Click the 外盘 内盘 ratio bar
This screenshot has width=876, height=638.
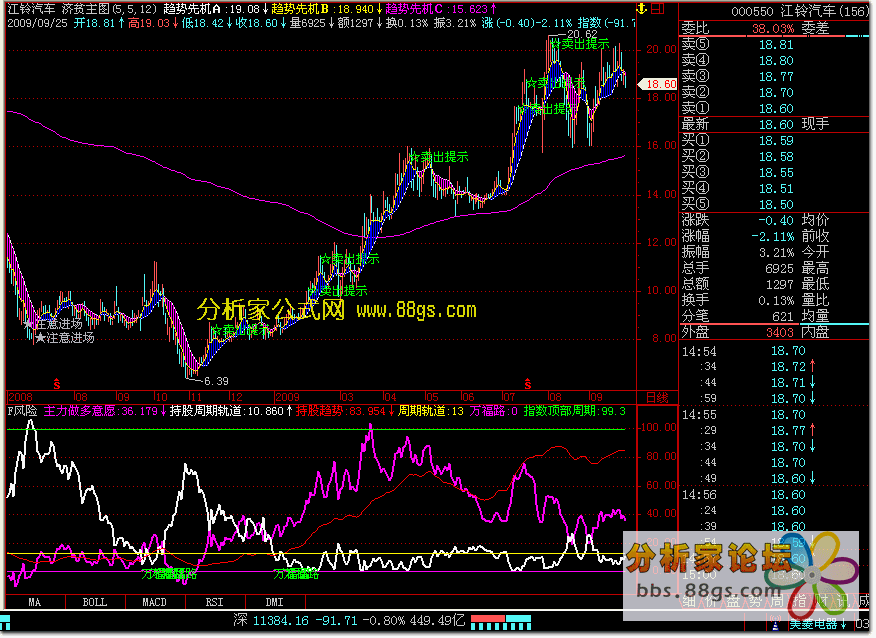point(774,324)
